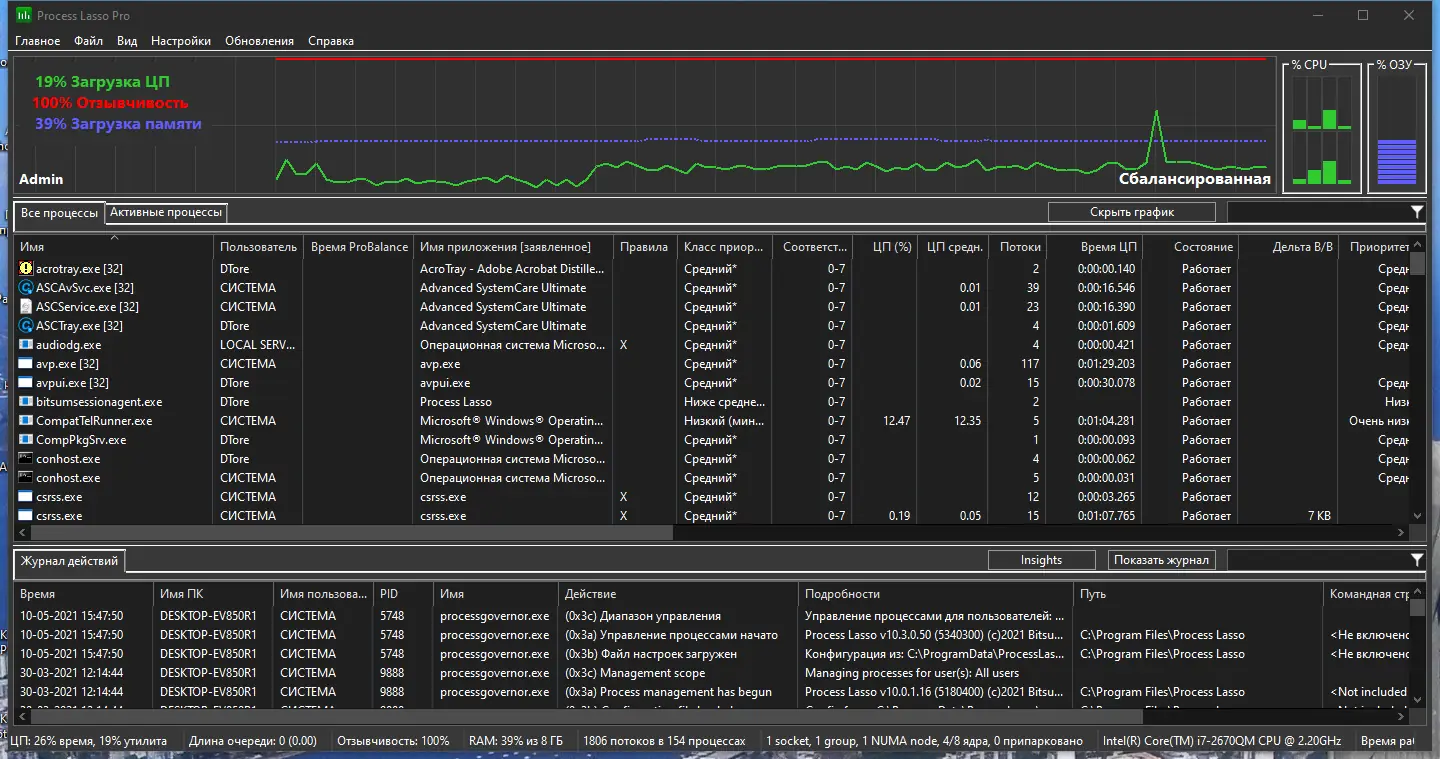Image resolution: width=1440 pixels, height=759 pixels.
Task: Select the Журнал действий tab
Action: [x=69, y=561]
